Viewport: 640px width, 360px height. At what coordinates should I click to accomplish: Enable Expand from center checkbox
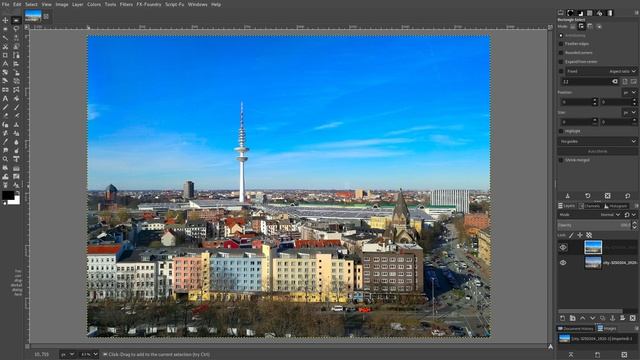(561, 62)
